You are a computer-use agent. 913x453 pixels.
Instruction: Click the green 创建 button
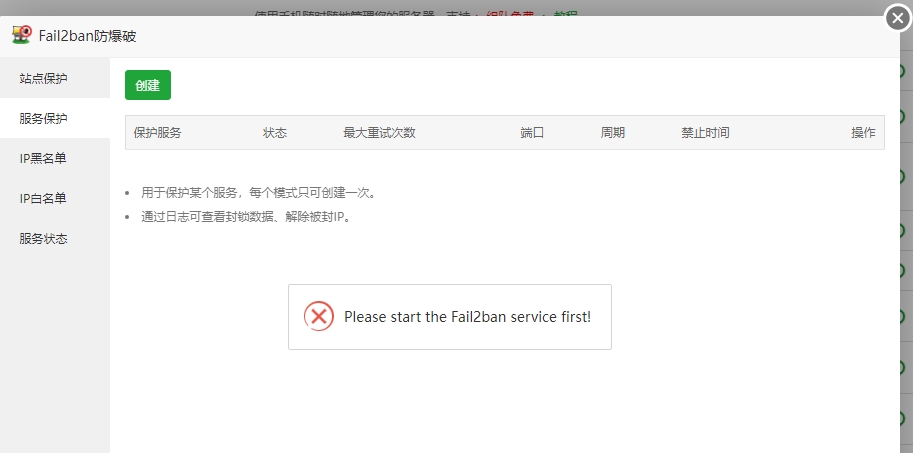tap(148, 85)
